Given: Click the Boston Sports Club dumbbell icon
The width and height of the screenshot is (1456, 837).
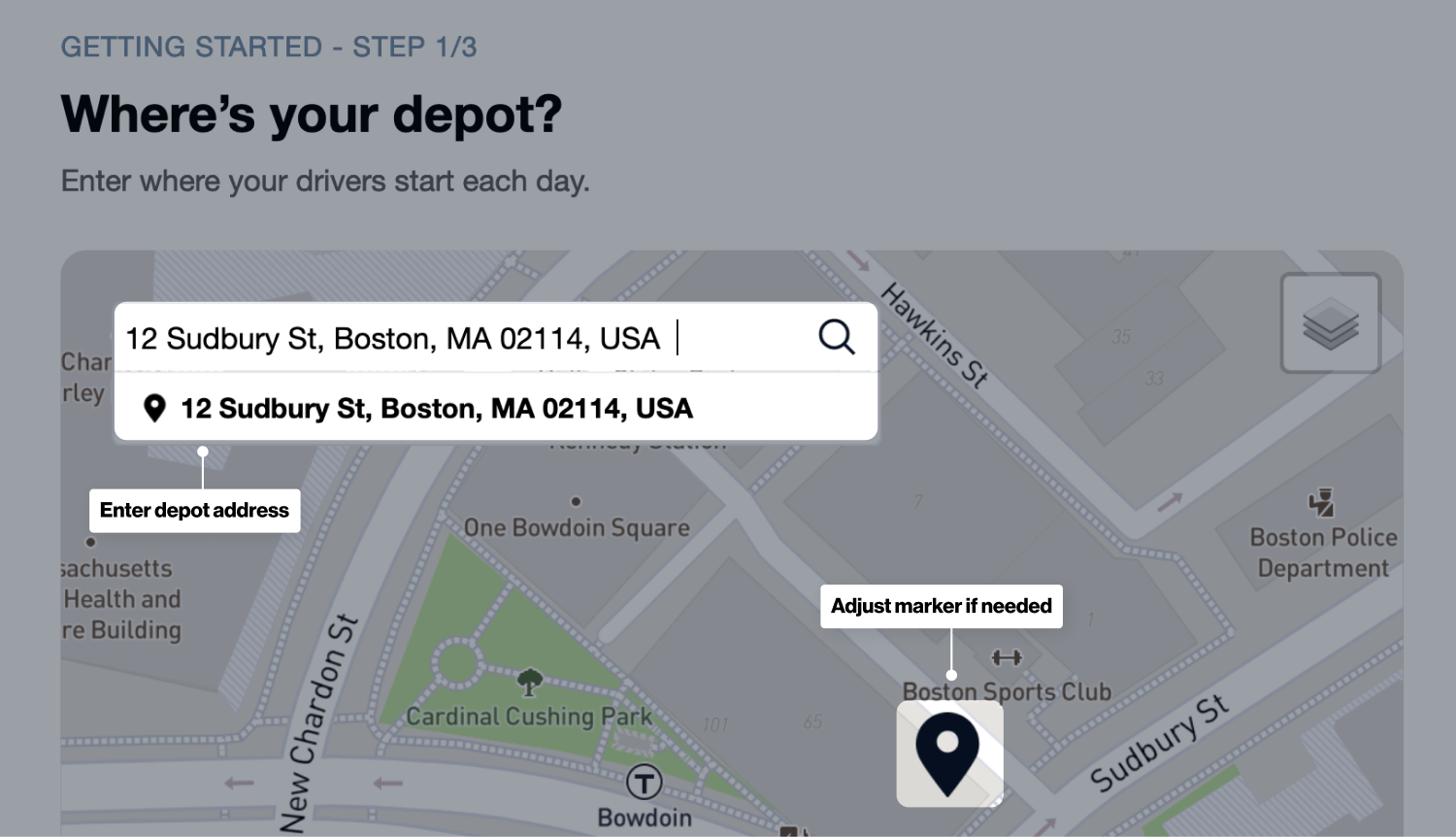Looking at the screenshot, I should pos(1007,658).
